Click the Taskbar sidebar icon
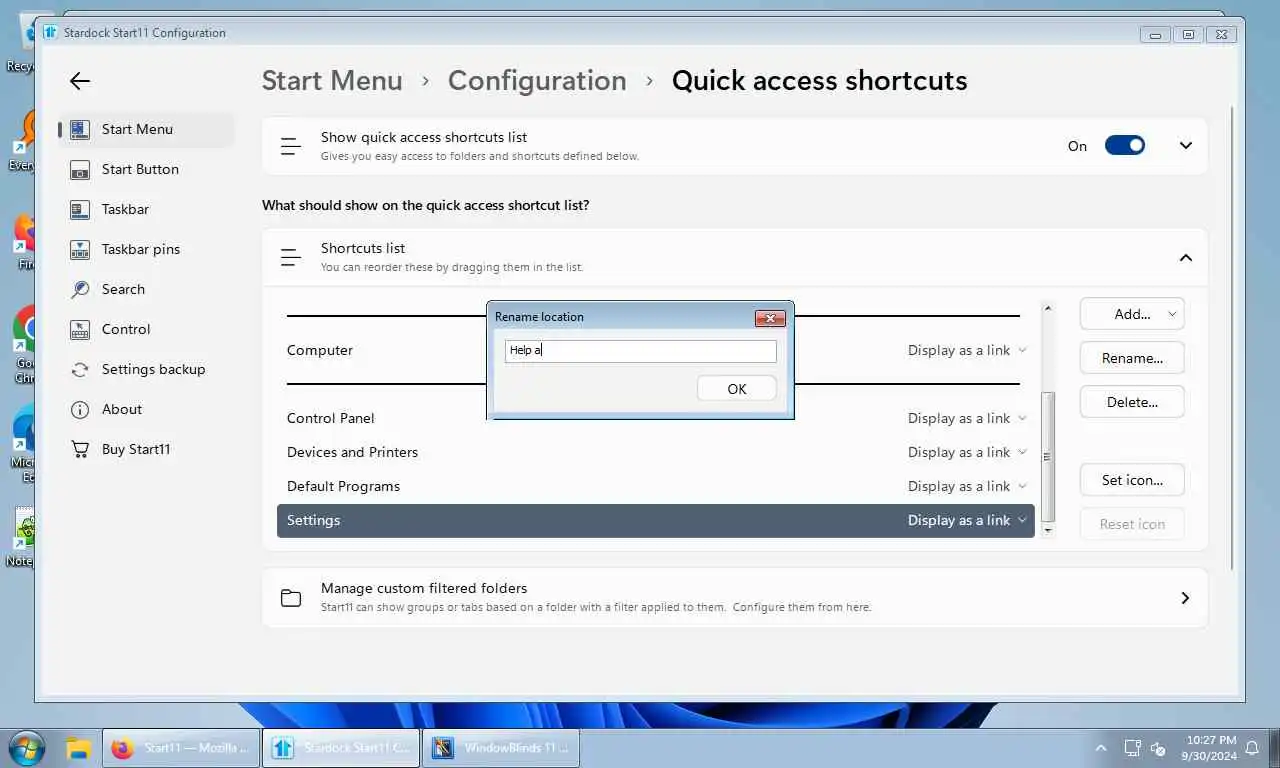1280x768 pixels. click(x=81, y=209)
